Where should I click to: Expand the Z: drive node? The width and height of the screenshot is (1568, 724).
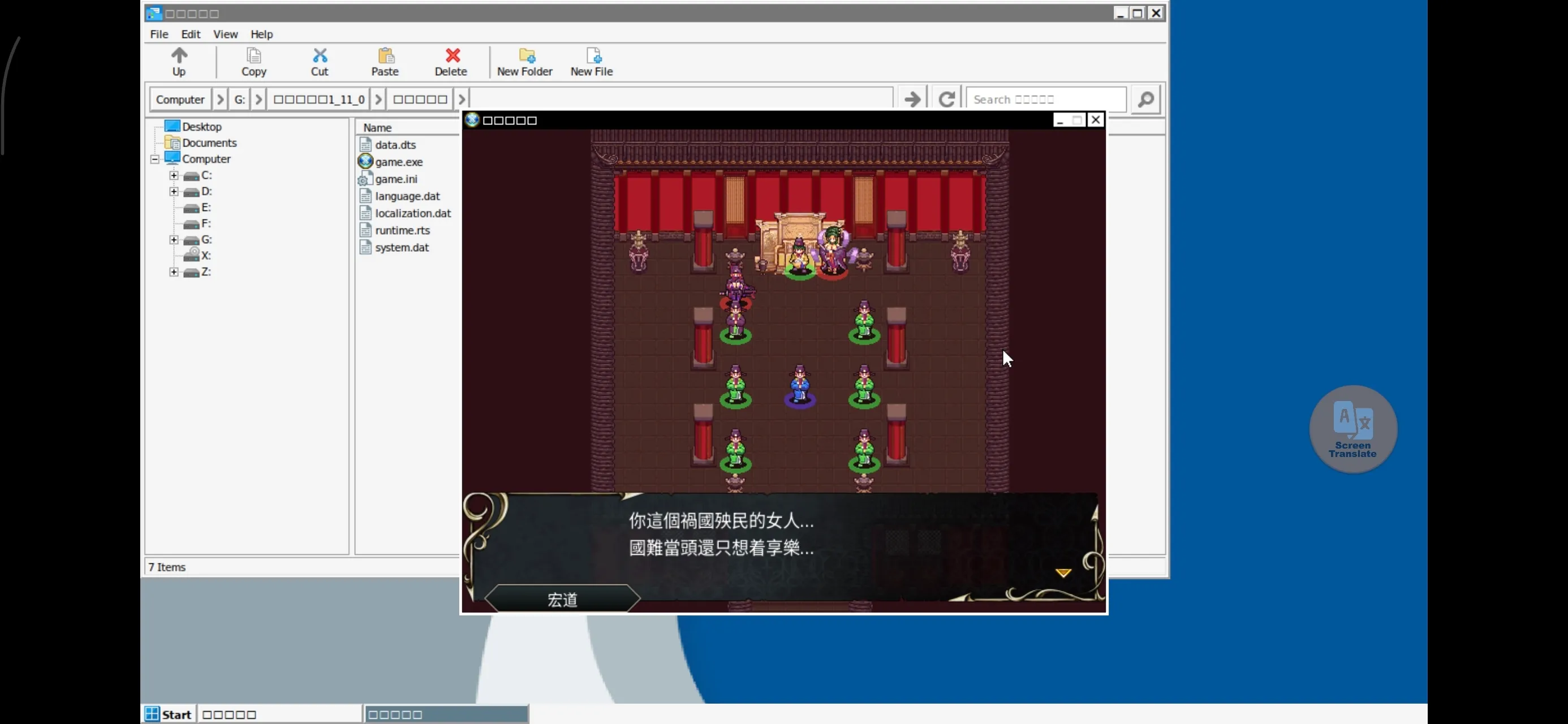tap(174, 272)
